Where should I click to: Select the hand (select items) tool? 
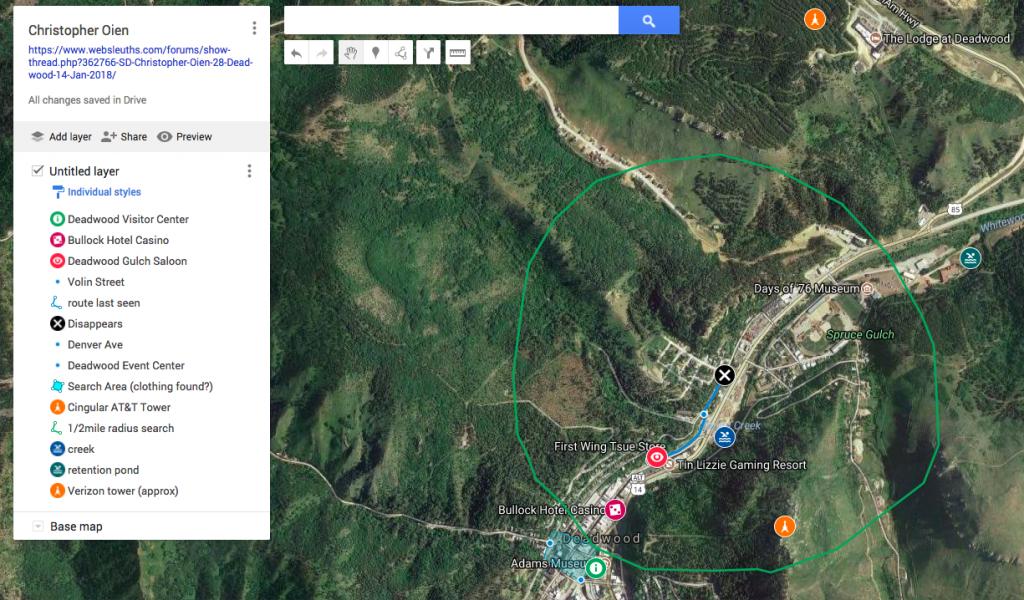tap(350, 53)
